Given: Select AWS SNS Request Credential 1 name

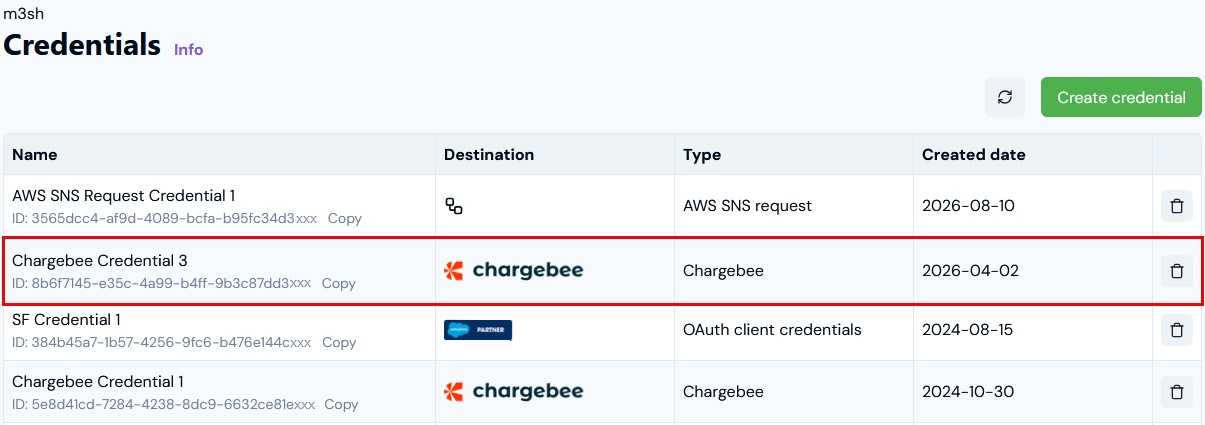Looking at the screenshot, I should [124, 196].
